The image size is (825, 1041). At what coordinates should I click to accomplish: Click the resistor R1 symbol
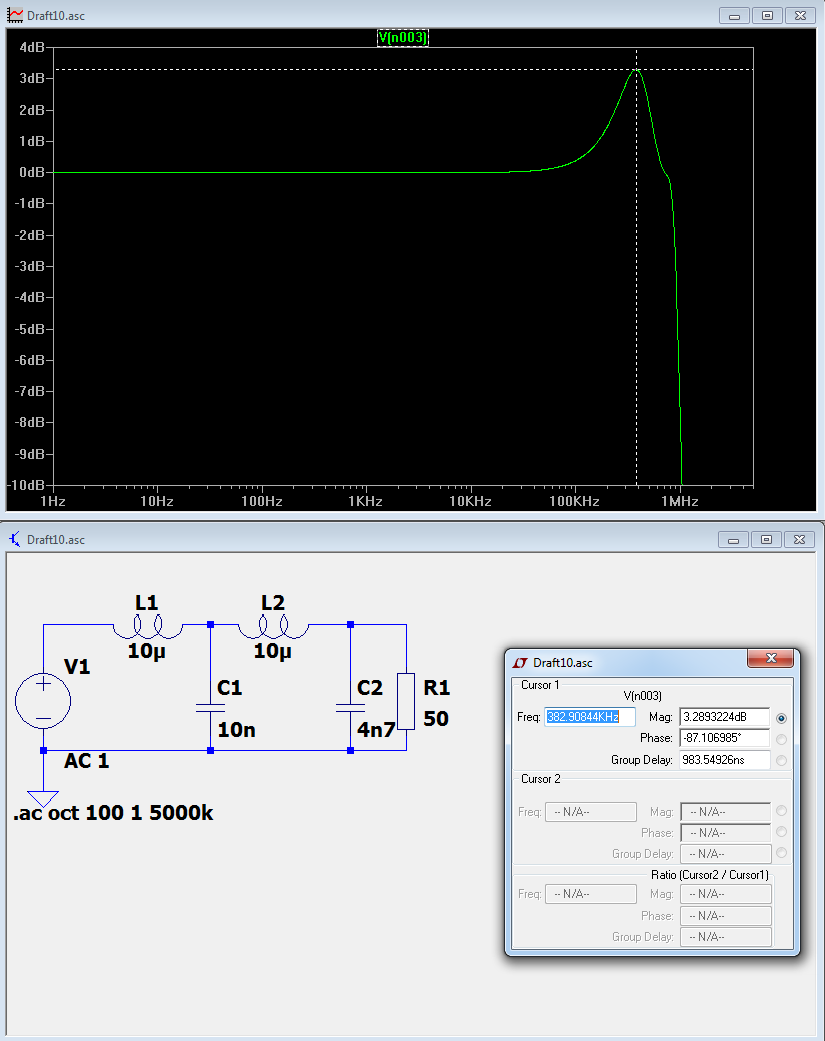pos(406,701)
